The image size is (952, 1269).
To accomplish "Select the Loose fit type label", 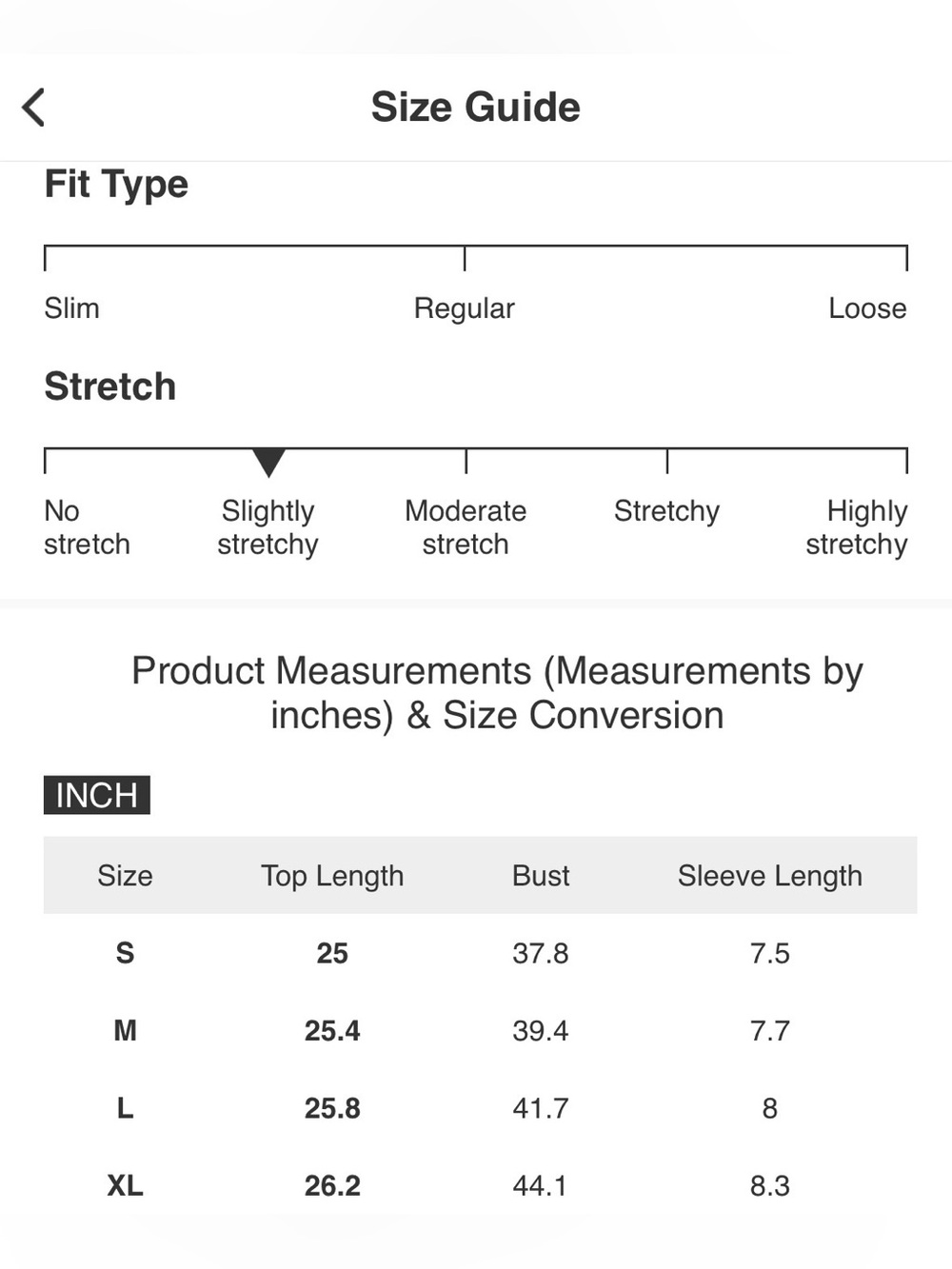I will [x=867, y=308].
